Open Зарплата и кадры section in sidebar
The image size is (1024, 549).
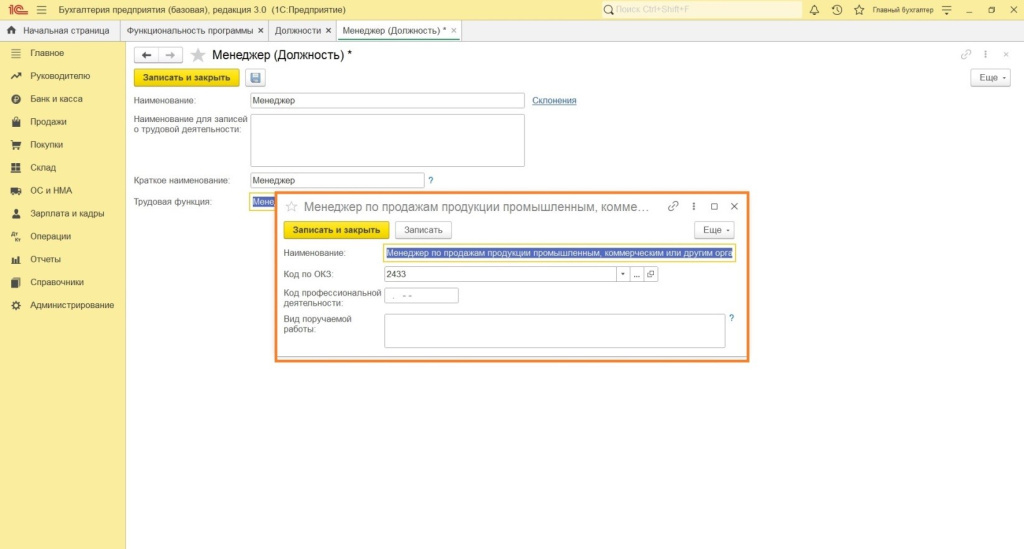coord(66,214)
